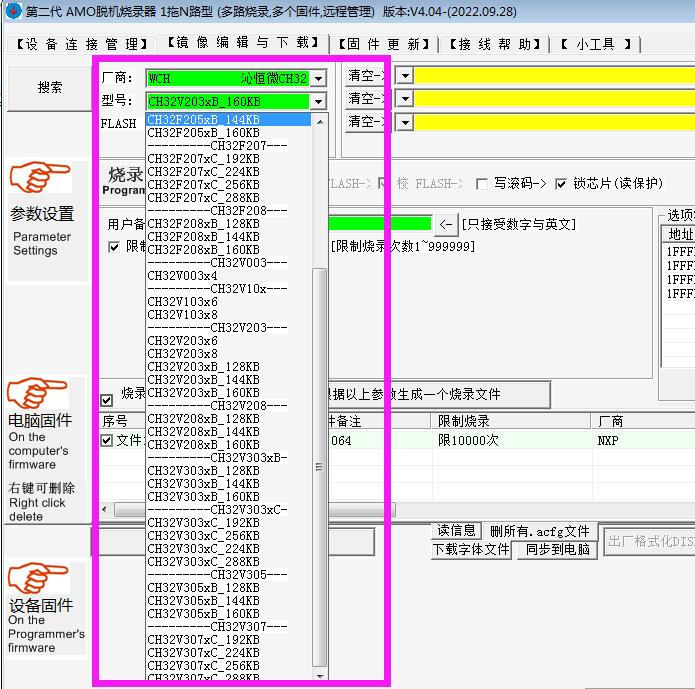Click 生成一个烧录文件 button

(x=440, y=394)
